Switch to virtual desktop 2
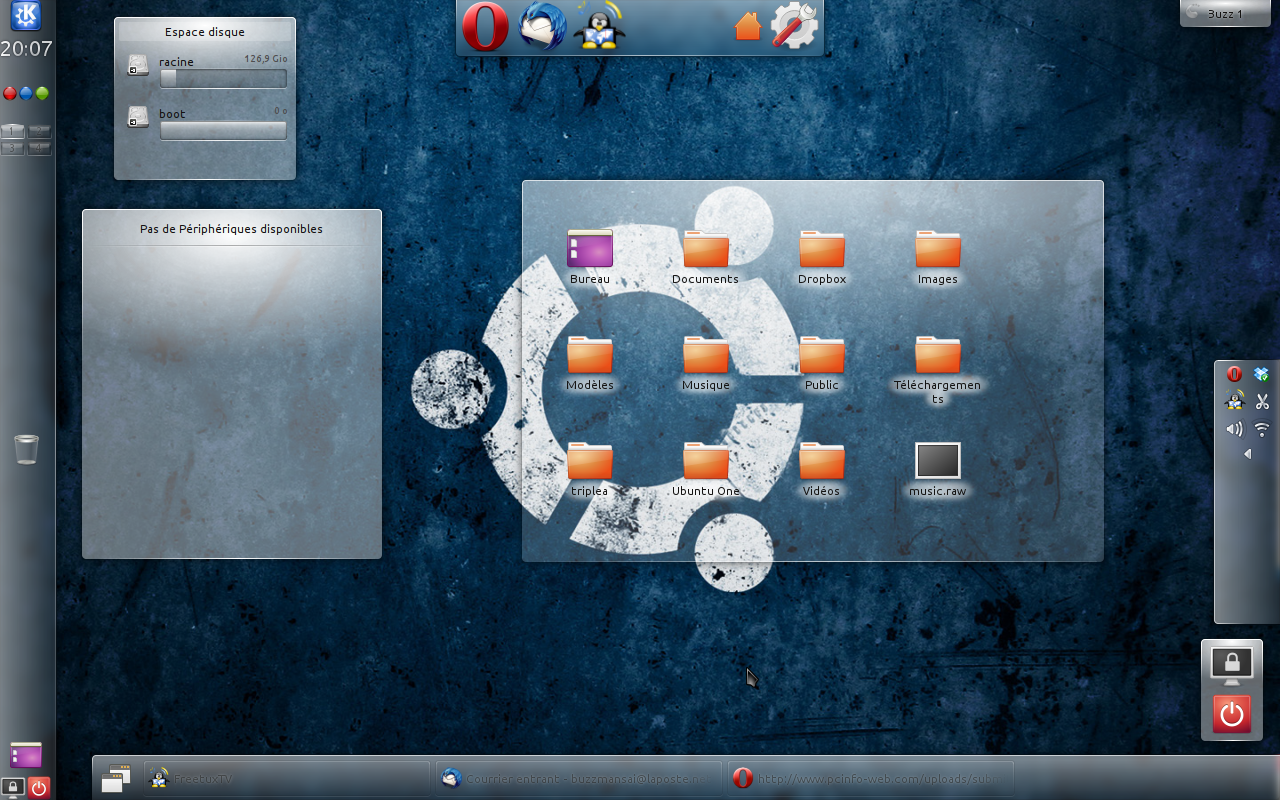Viewport: 1280px width, 800px height. [x=40, y=131]
